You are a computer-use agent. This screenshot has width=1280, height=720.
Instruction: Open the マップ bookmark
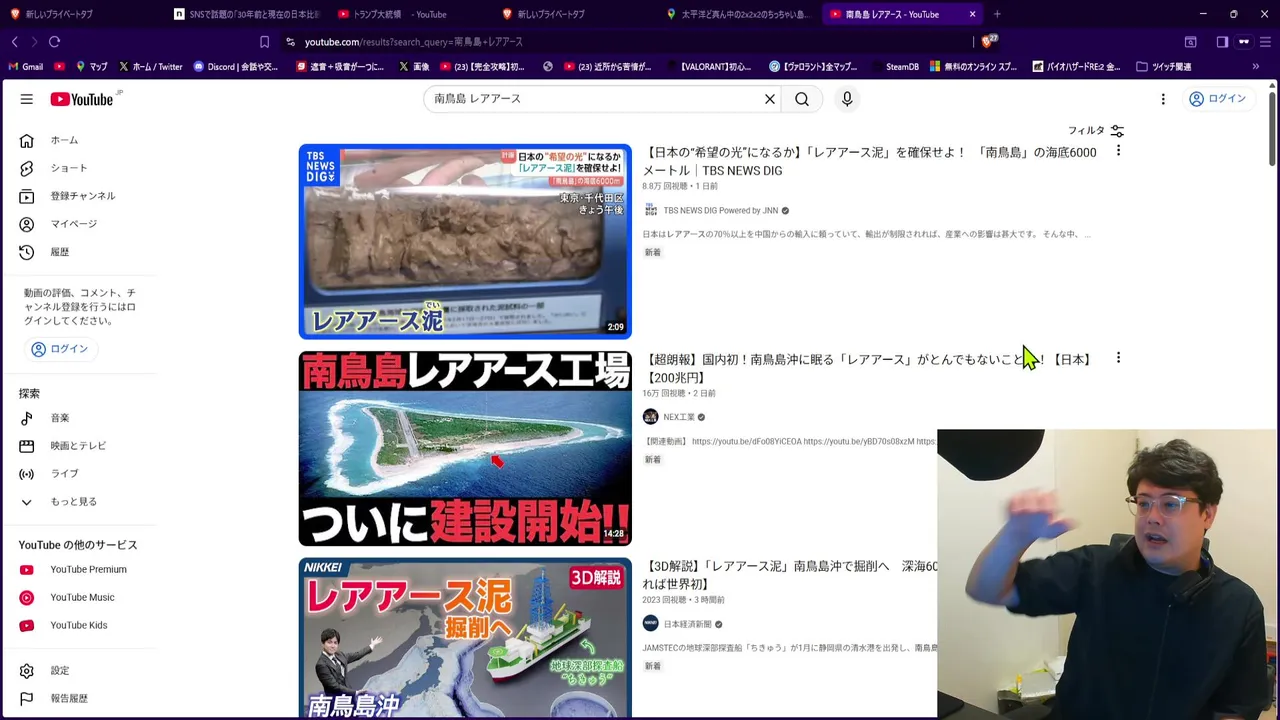pos(90,67)
